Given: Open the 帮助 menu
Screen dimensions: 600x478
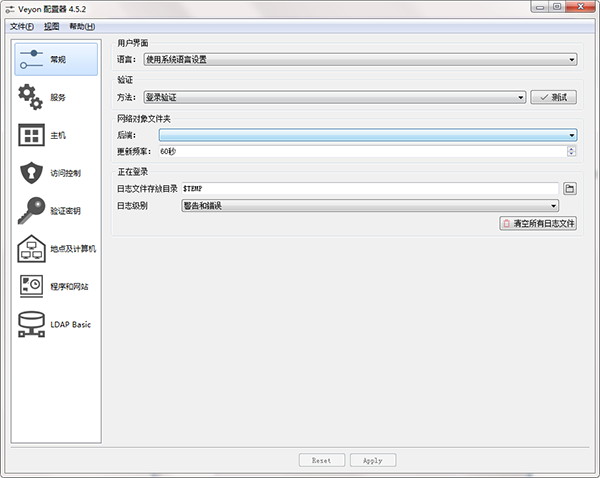Looking at the screenshot, I should pyautogui.click(x=83, y=26).
